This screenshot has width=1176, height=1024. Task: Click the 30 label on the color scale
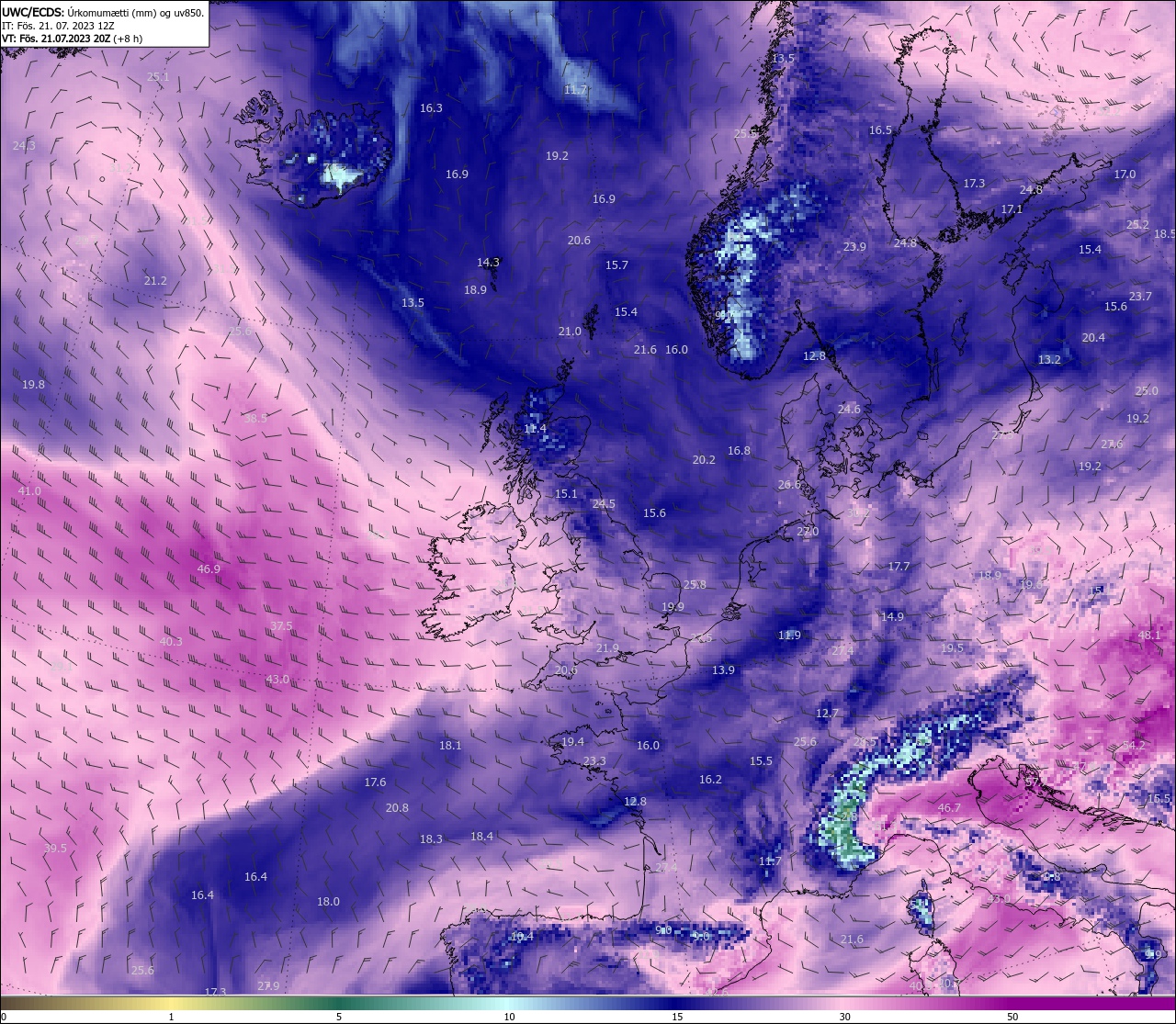coord(844,1017)
